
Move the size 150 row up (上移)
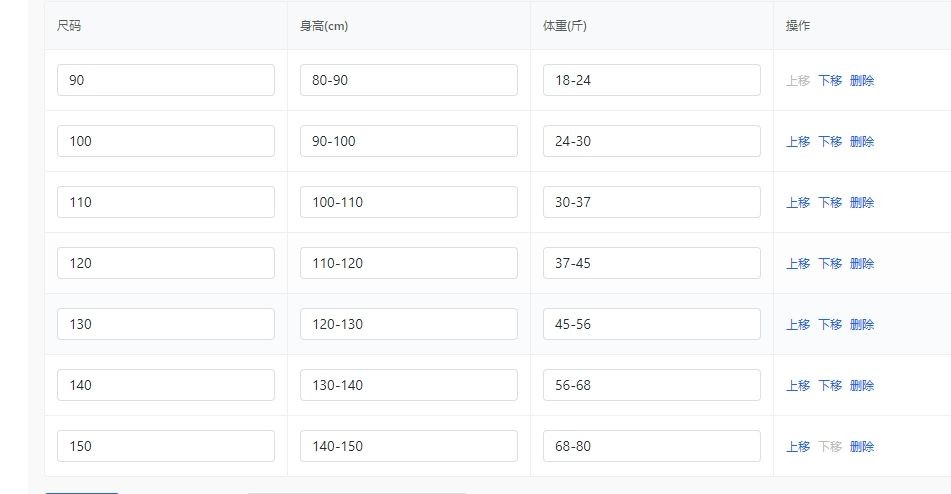798,447
